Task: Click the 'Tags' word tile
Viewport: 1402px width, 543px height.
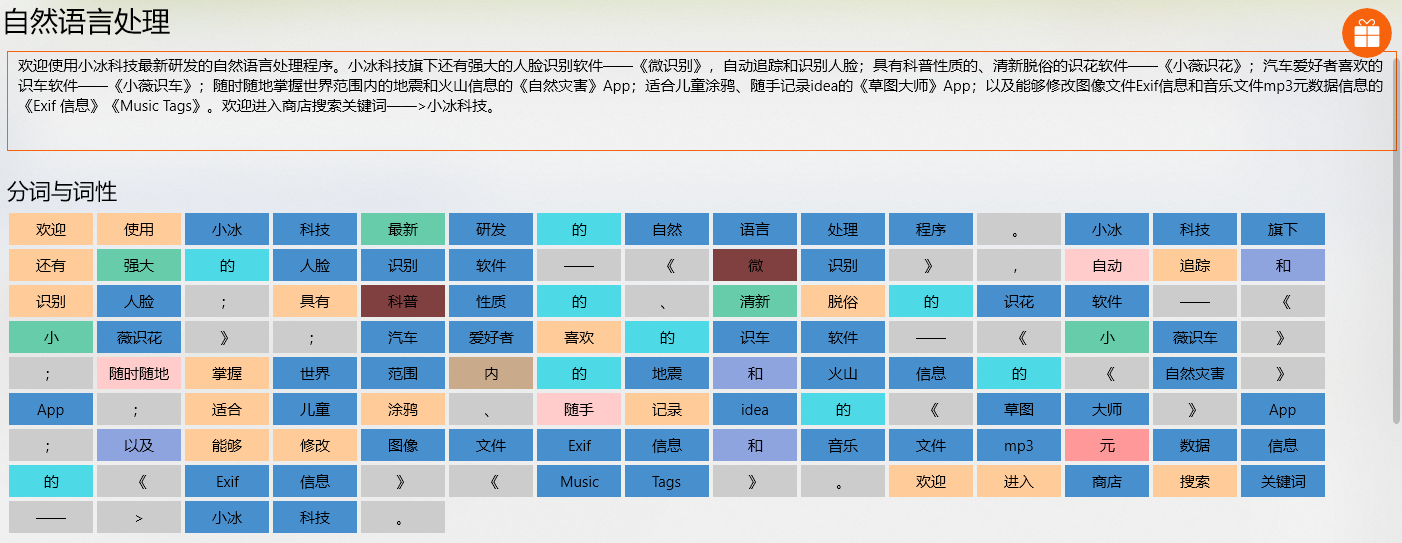Action: point(667,481)
